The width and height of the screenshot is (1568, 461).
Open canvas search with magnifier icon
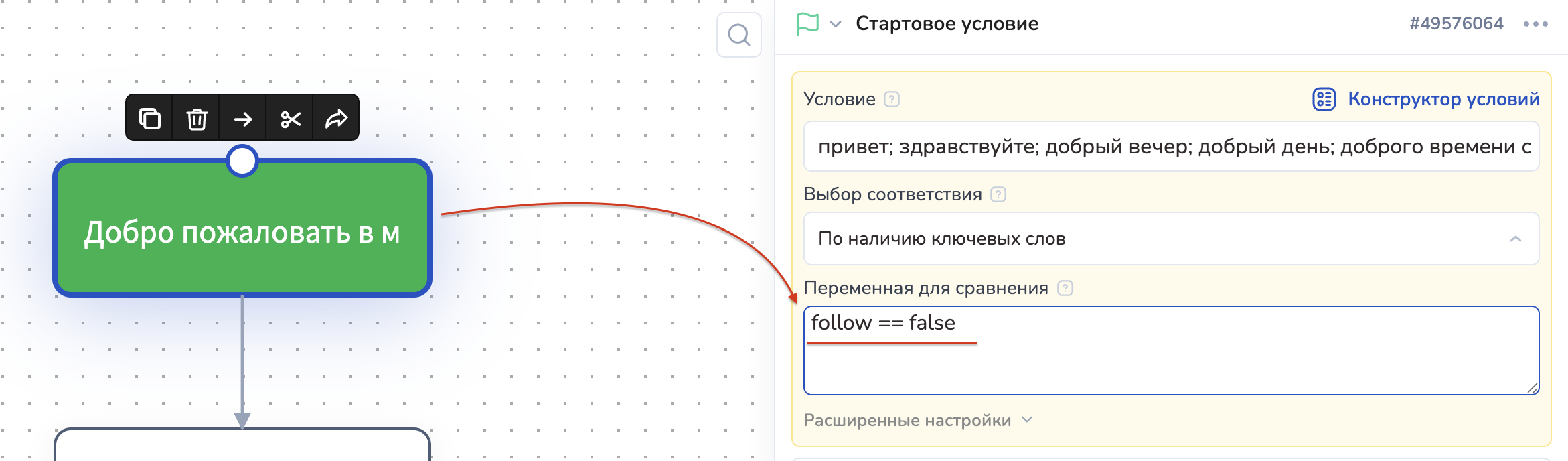point(738,35)
